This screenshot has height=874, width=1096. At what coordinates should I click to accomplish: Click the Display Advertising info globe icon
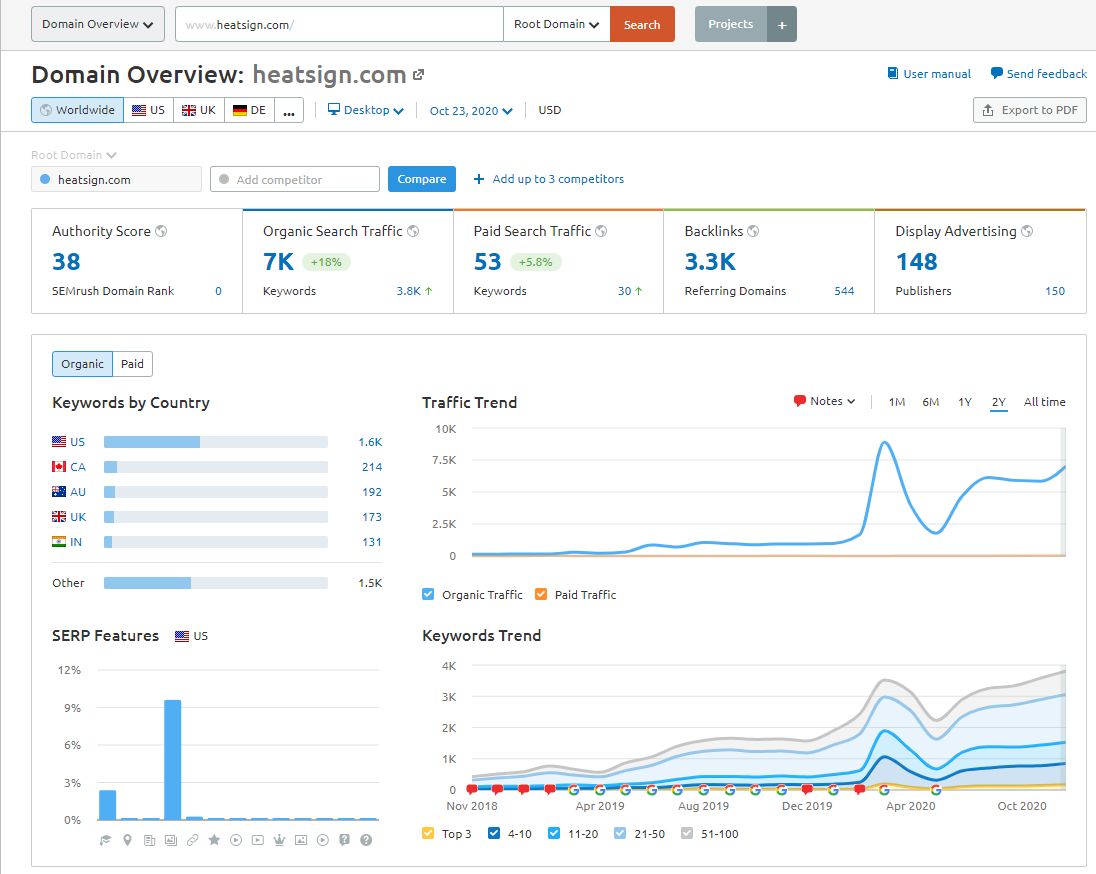point(1027,231)
